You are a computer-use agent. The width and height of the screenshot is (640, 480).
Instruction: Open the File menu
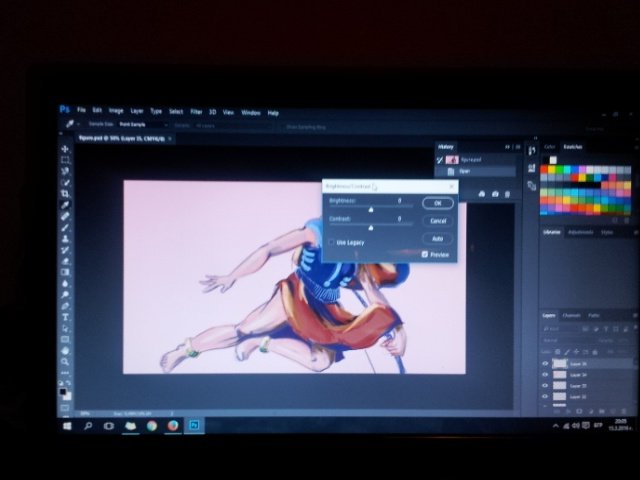pos(81,110)
